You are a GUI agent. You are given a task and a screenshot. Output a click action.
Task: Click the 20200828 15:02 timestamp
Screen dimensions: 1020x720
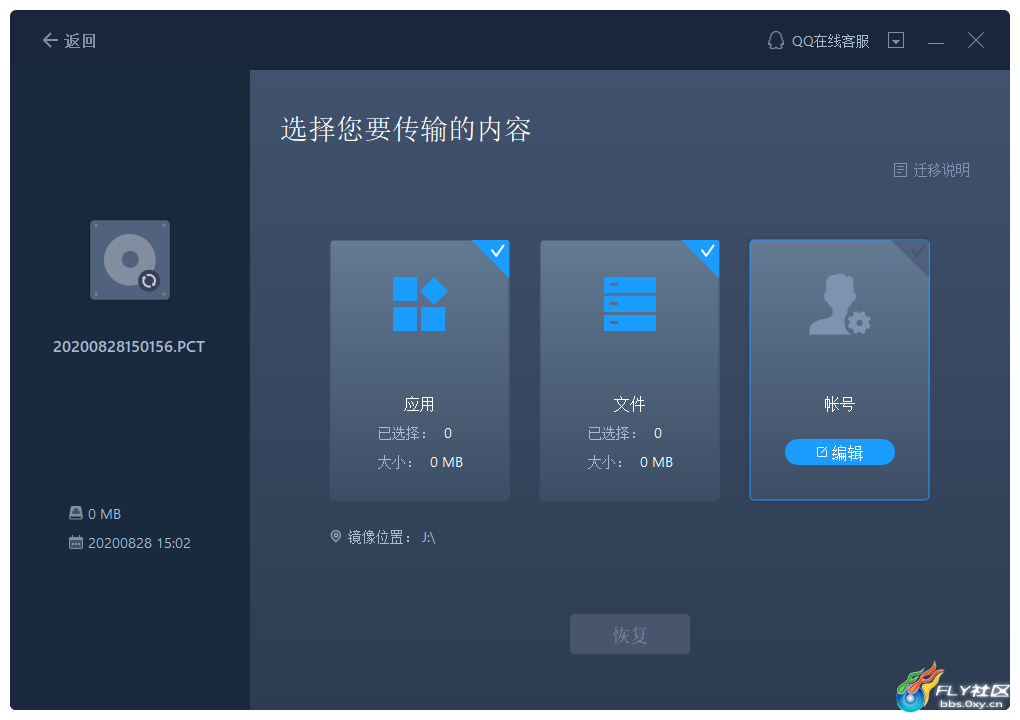point(139,543)
